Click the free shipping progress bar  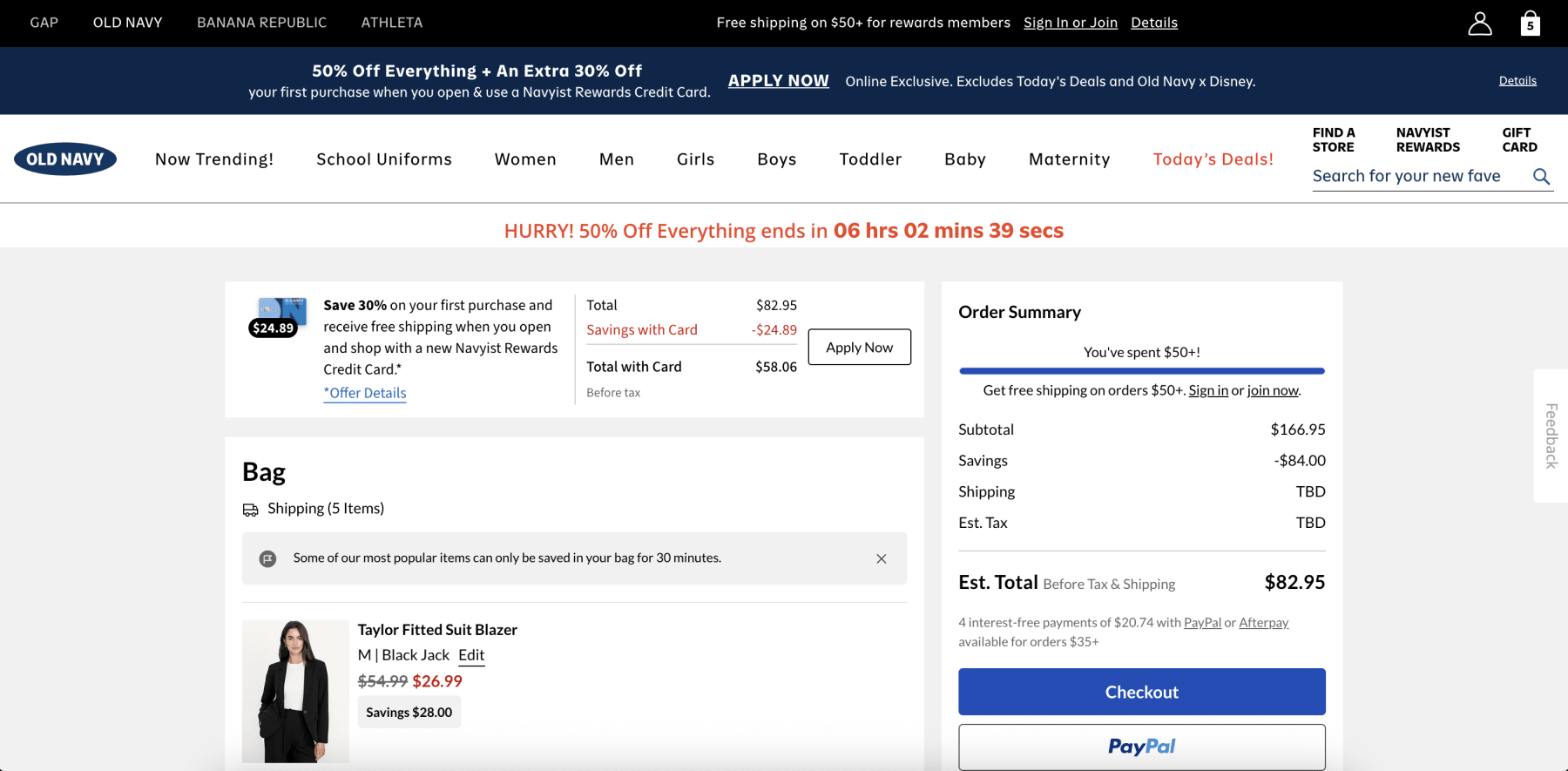1142,371
